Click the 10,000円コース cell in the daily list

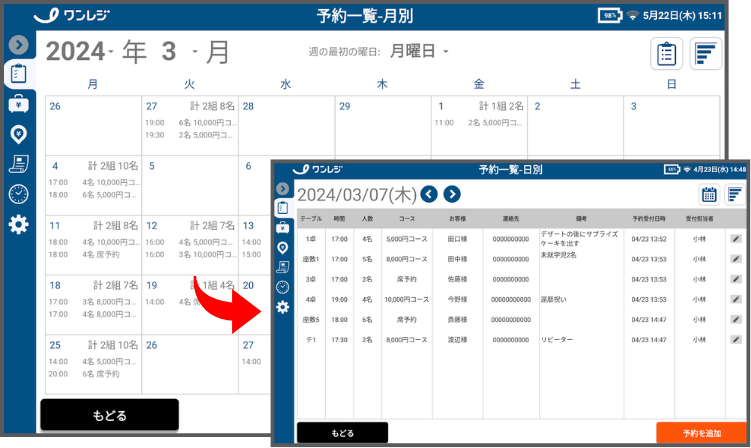pyautogui.click(x=407, y=299)
